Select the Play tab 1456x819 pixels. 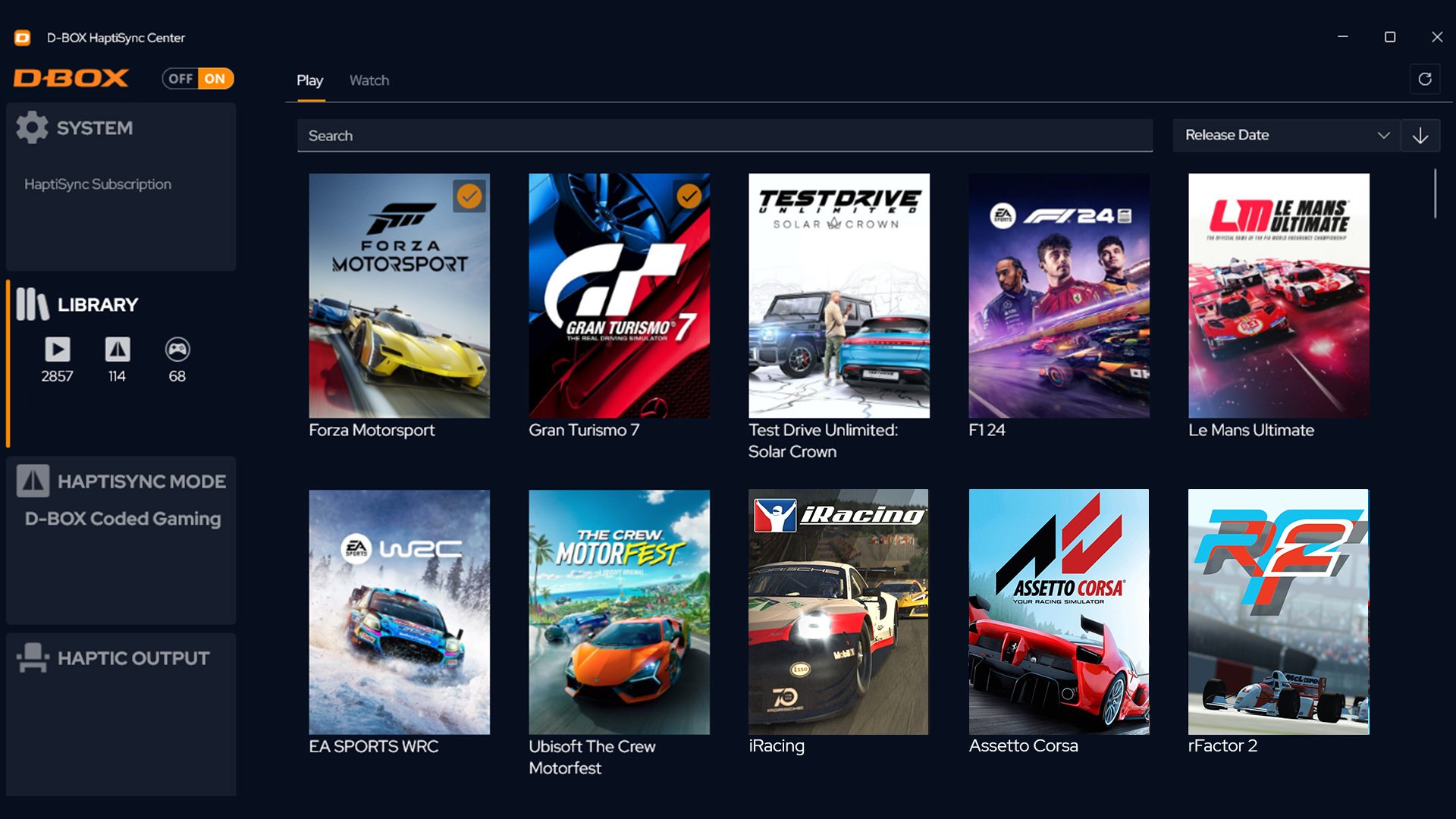click(311, 80)
